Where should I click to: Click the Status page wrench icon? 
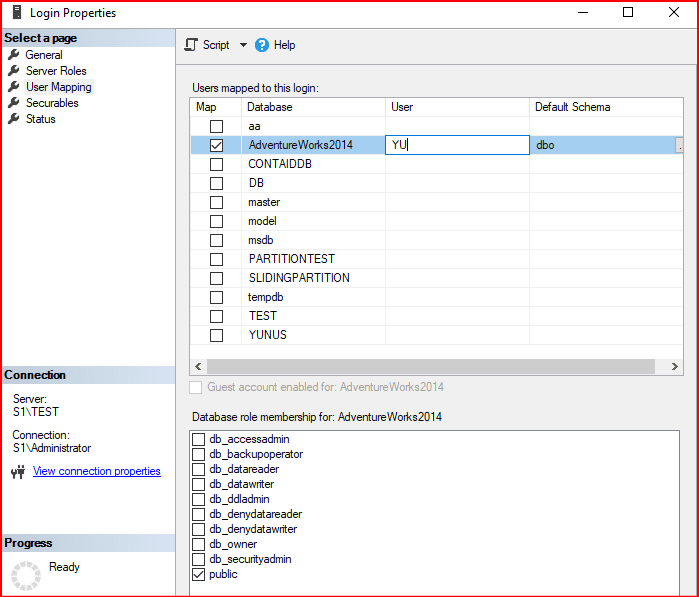pyautogui.click(x=14, y=119)
